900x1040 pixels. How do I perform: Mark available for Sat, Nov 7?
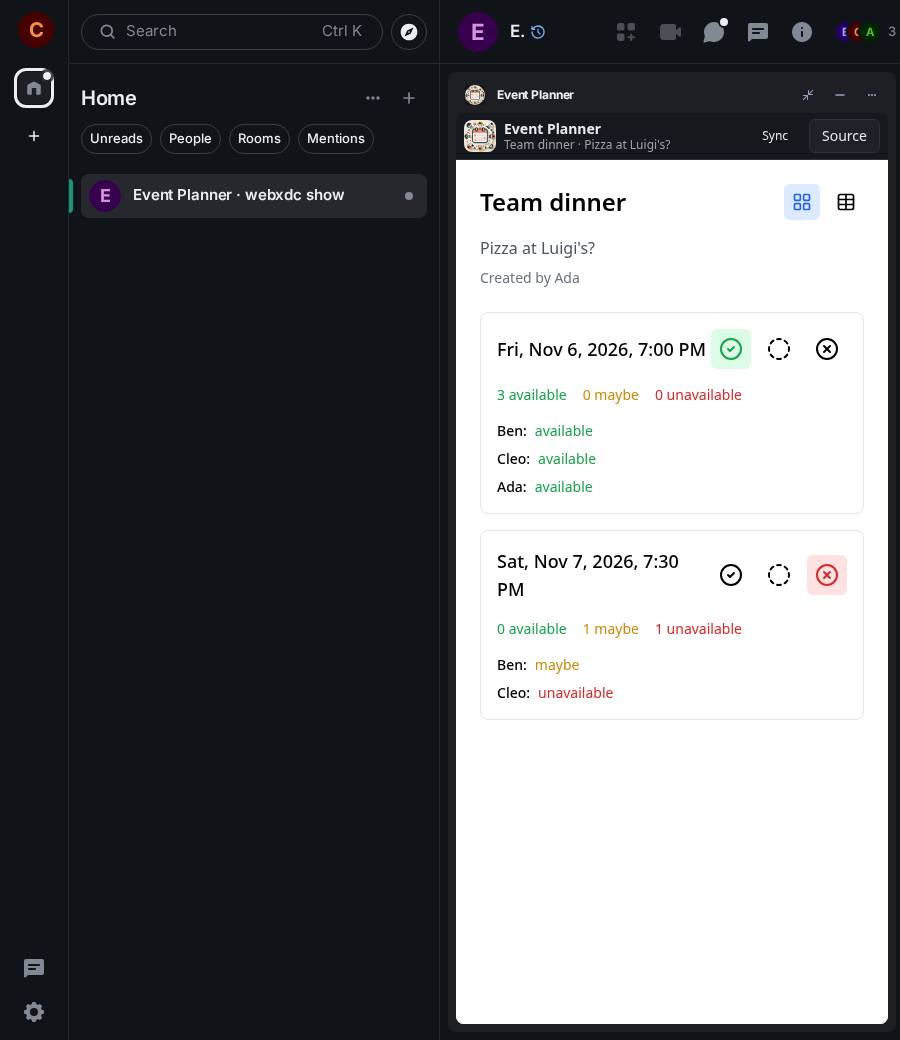pyautogui.click(x=731, y=575)
